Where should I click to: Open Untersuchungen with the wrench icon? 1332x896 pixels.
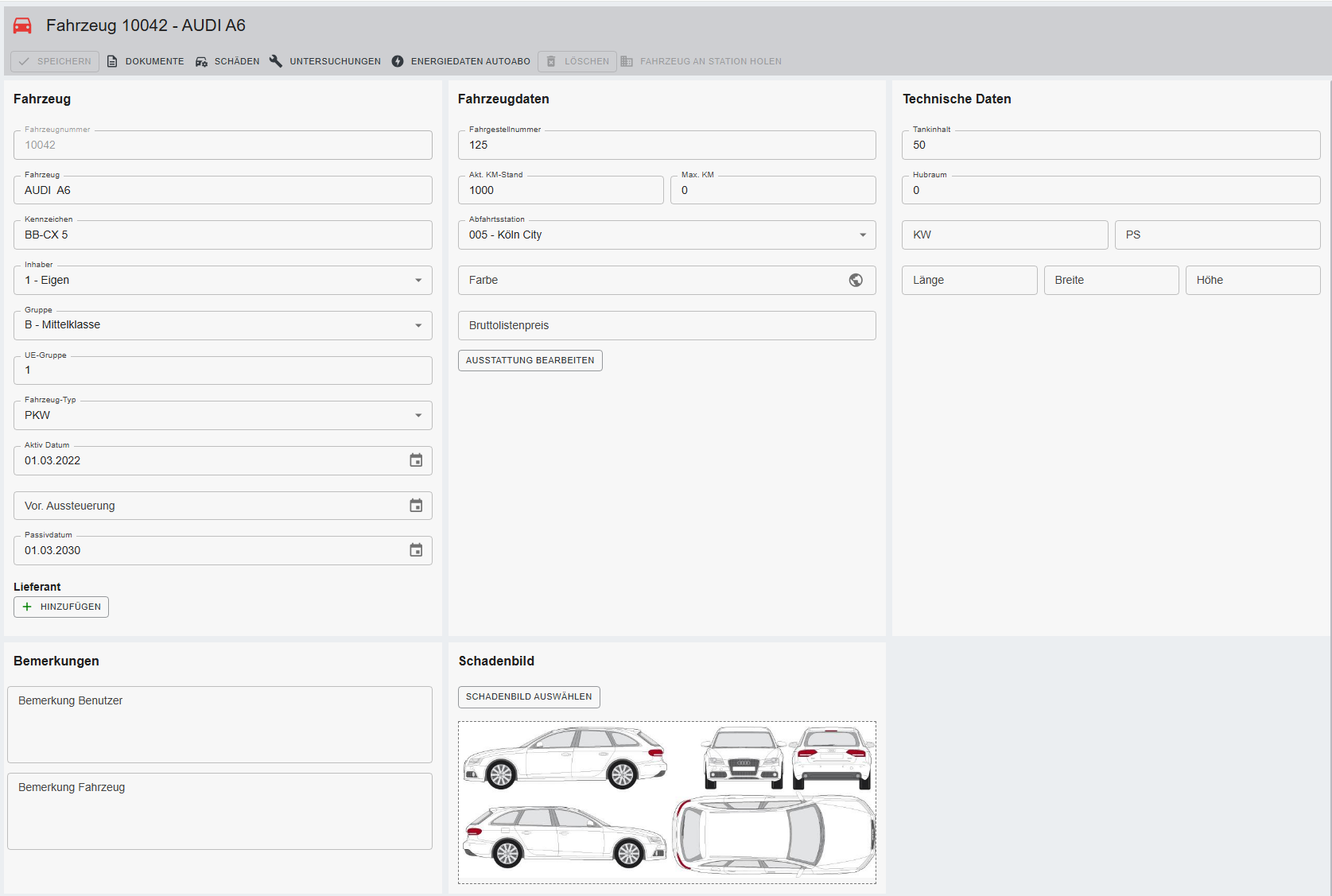(x=325, y=61)
